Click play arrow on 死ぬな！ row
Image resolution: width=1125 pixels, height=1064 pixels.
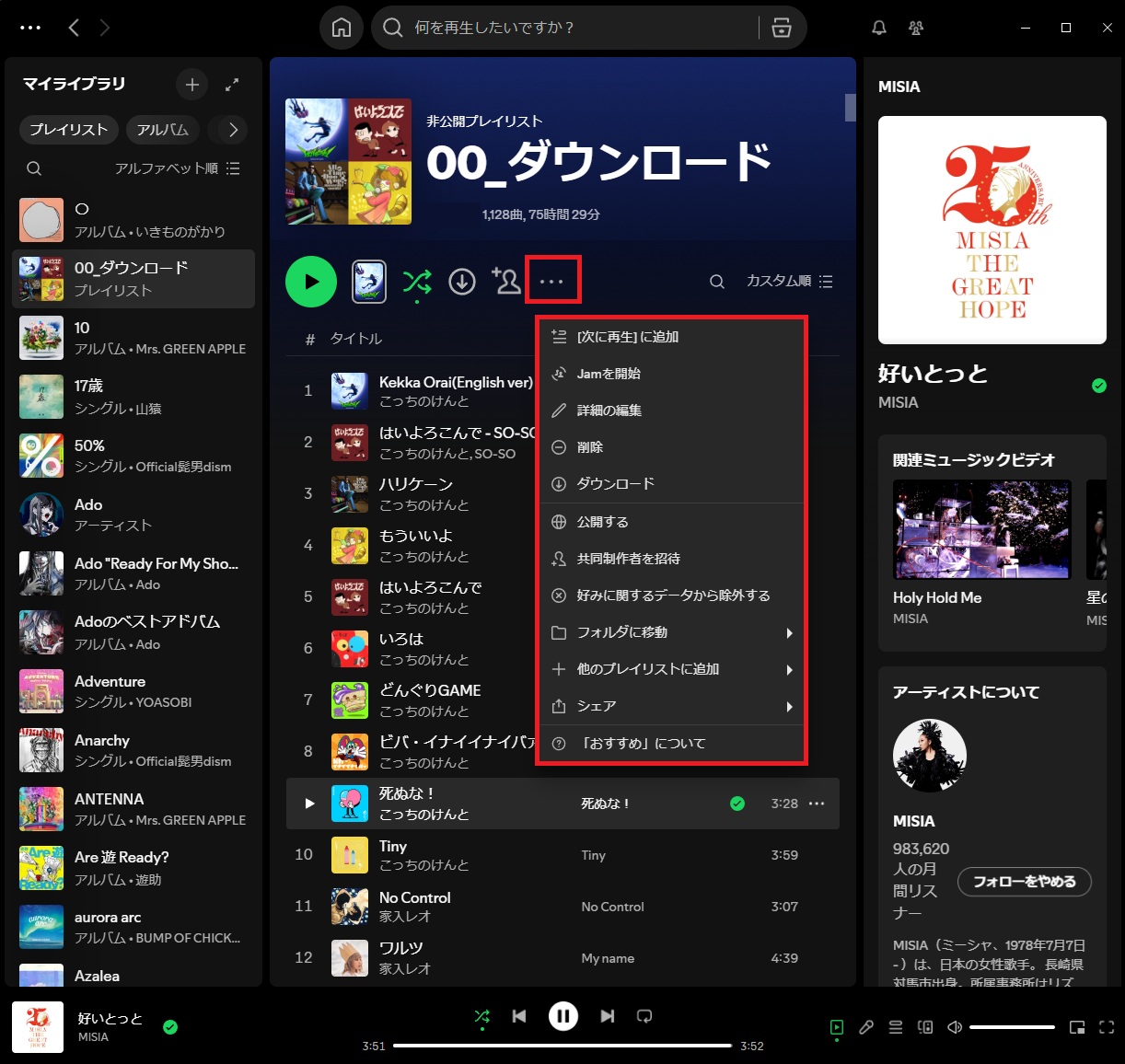pyautogui.click(x=309, y=804)
